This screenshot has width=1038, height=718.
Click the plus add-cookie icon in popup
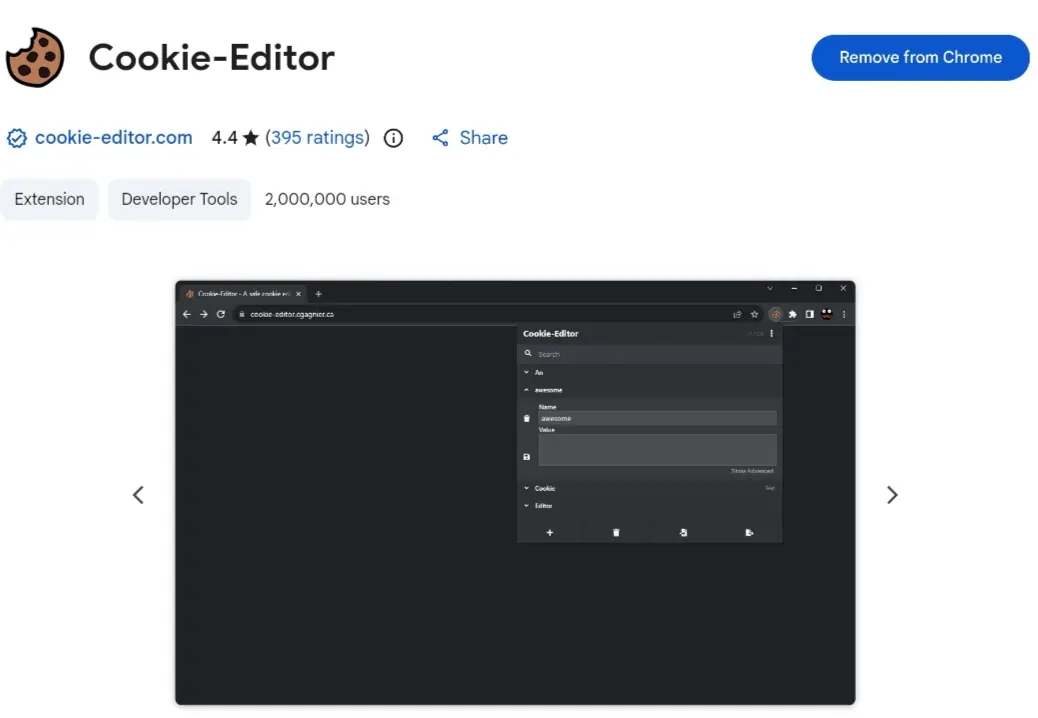(x=549, y=533)
